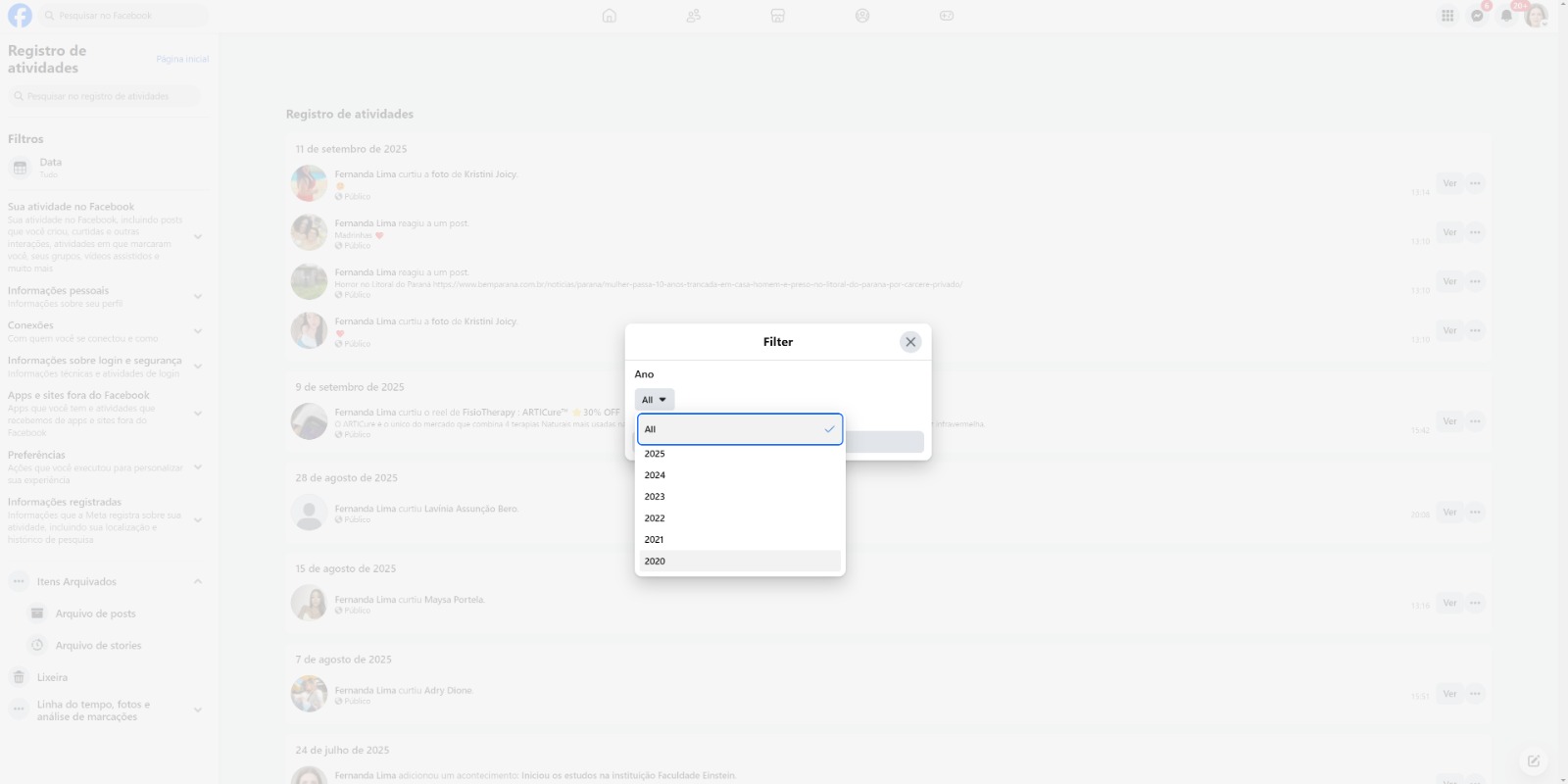Open the Marketplace icon in top navigation
Screen dimensions: 1568x784
coord(778,16)
